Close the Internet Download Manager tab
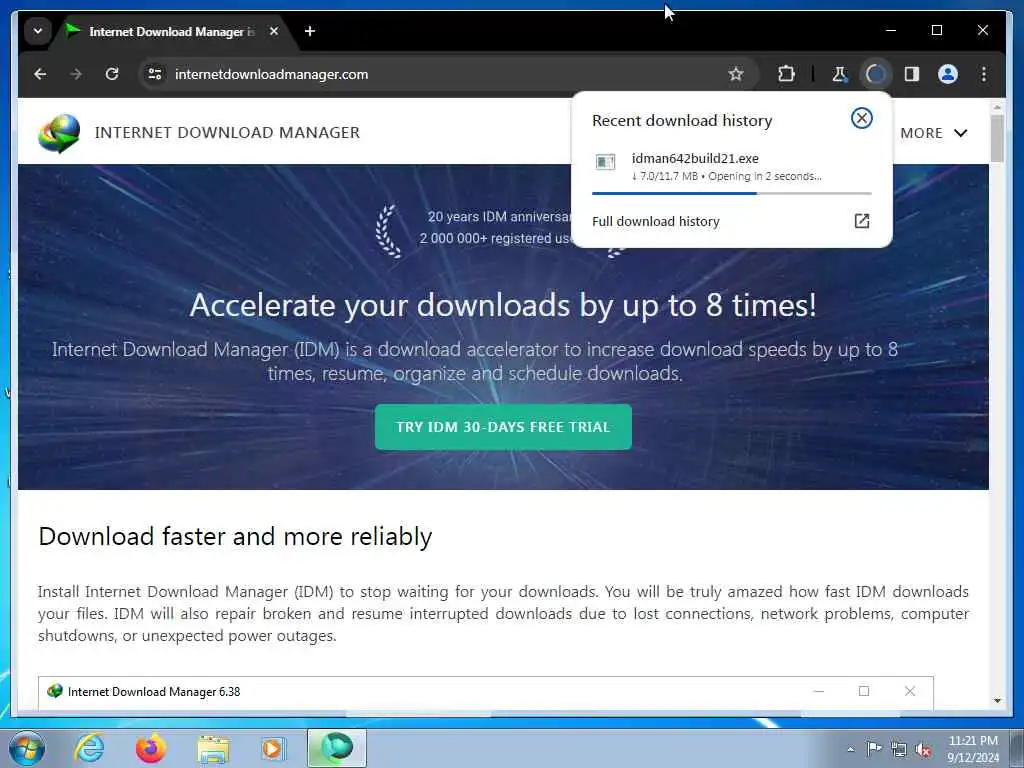Image resolution: width=1024 pixels, height=768 pixels. [x=274, y=31]
